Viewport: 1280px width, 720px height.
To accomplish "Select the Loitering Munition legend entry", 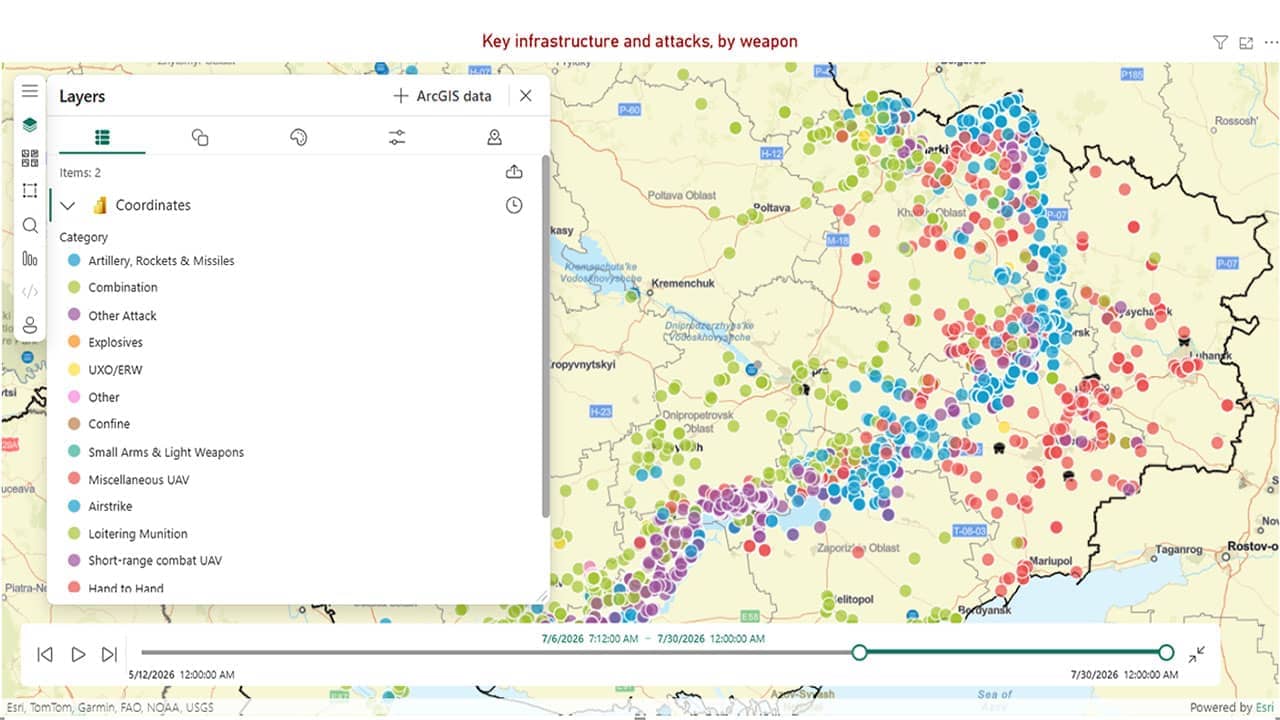I will 138,533.
